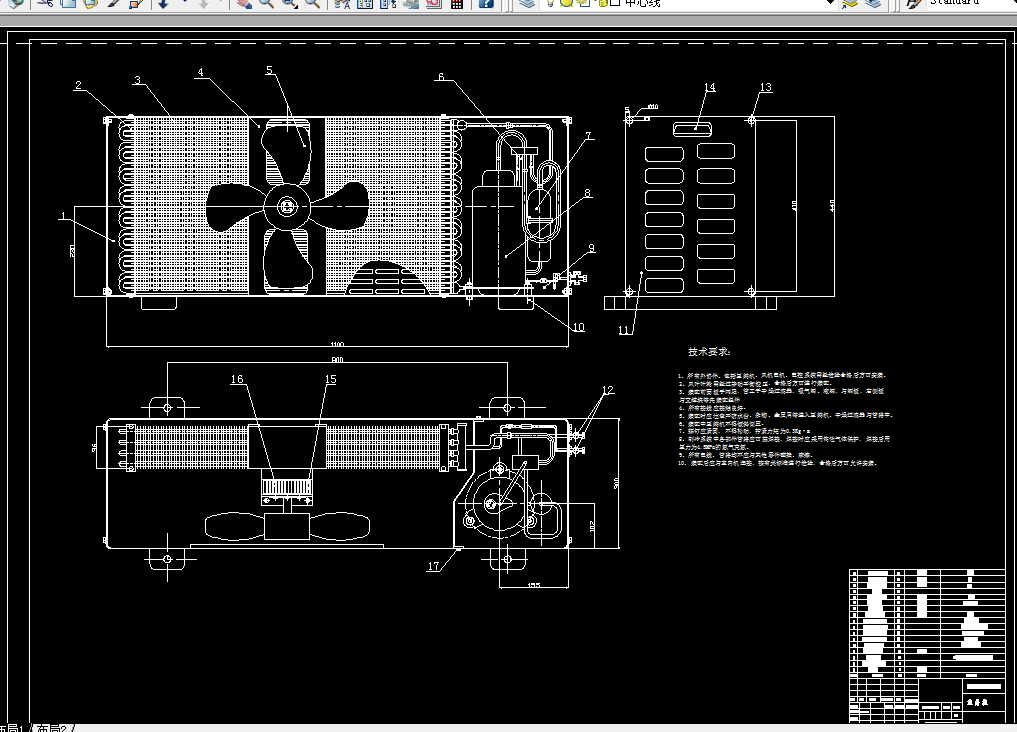This screenshot has width=1017, height=732.
Task: Click the icon right of Match Properties
Action: (x=136, y=3)
